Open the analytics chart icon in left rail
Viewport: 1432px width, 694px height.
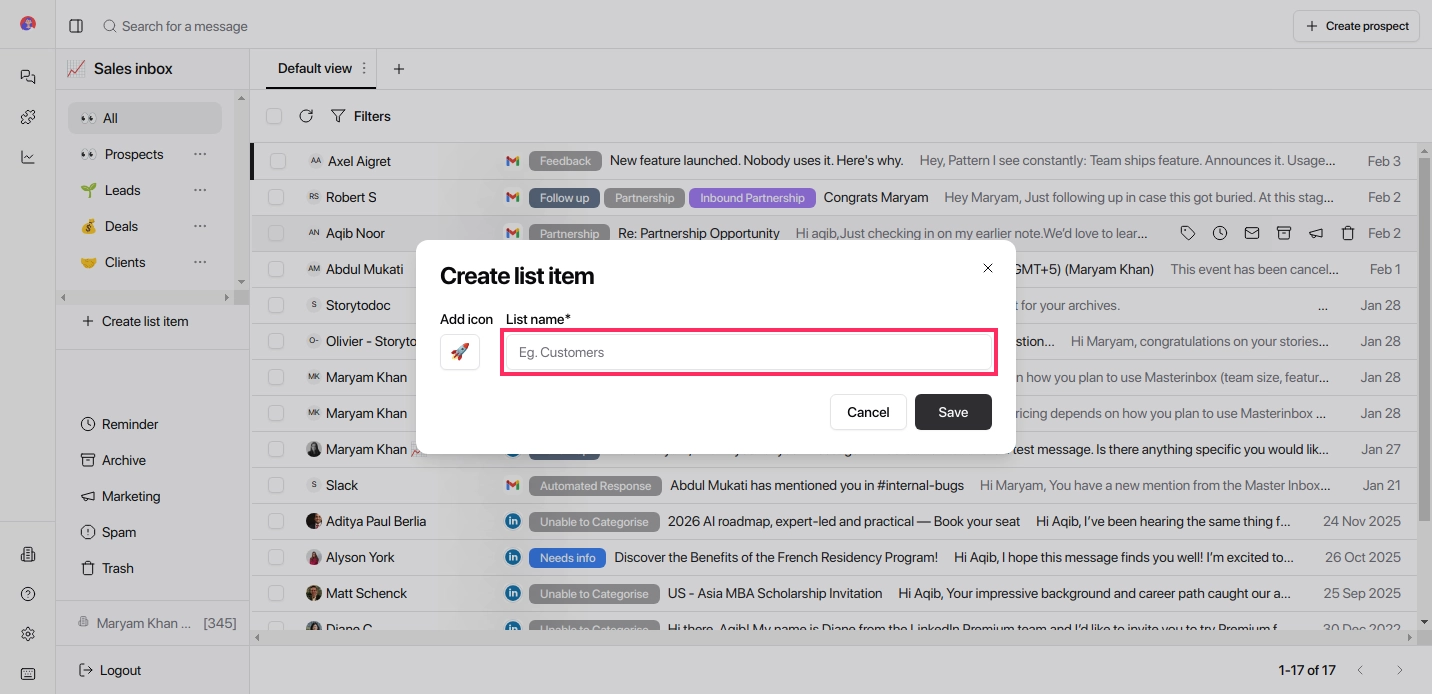[x=27, y=156]
